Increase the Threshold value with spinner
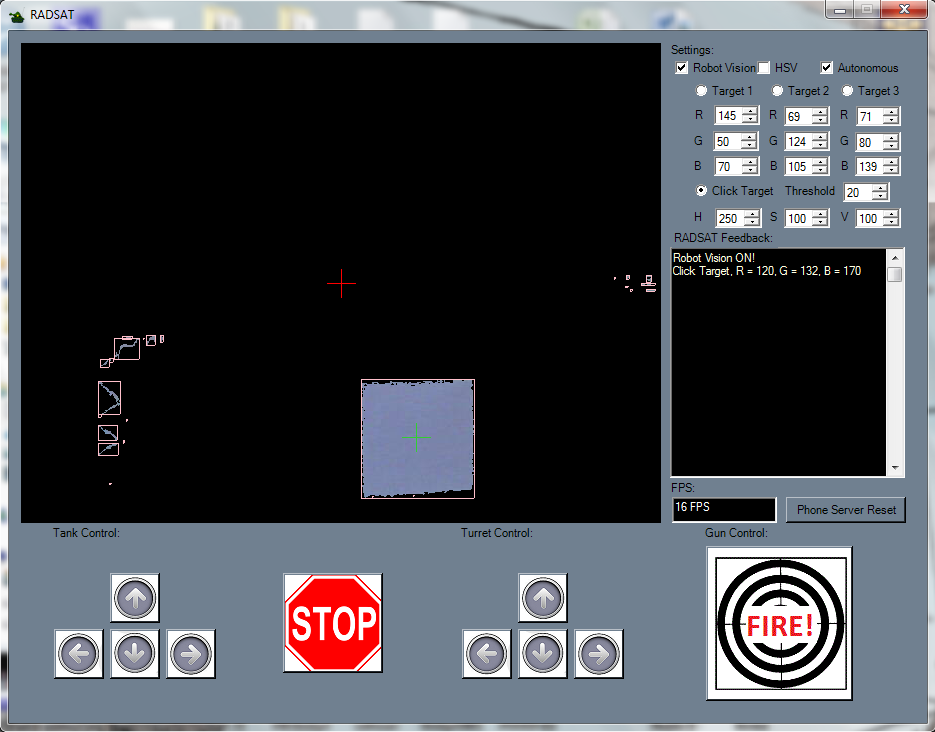This screenshot has height=732, width=935. (879, 188)
